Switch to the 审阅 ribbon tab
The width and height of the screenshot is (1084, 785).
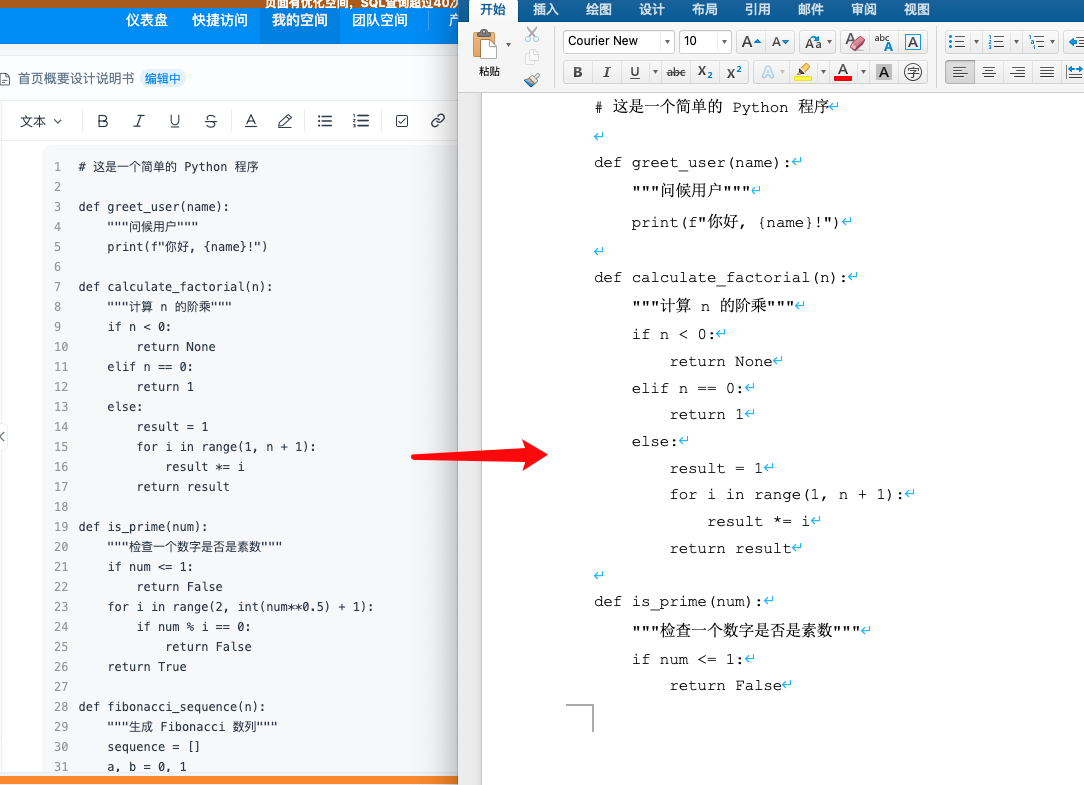864,10
